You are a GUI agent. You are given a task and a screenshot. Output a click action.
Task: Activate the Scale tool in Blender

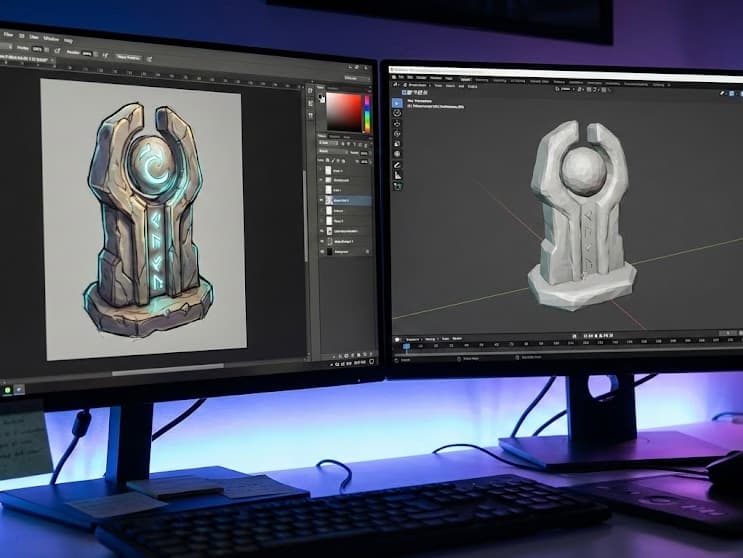397,145
